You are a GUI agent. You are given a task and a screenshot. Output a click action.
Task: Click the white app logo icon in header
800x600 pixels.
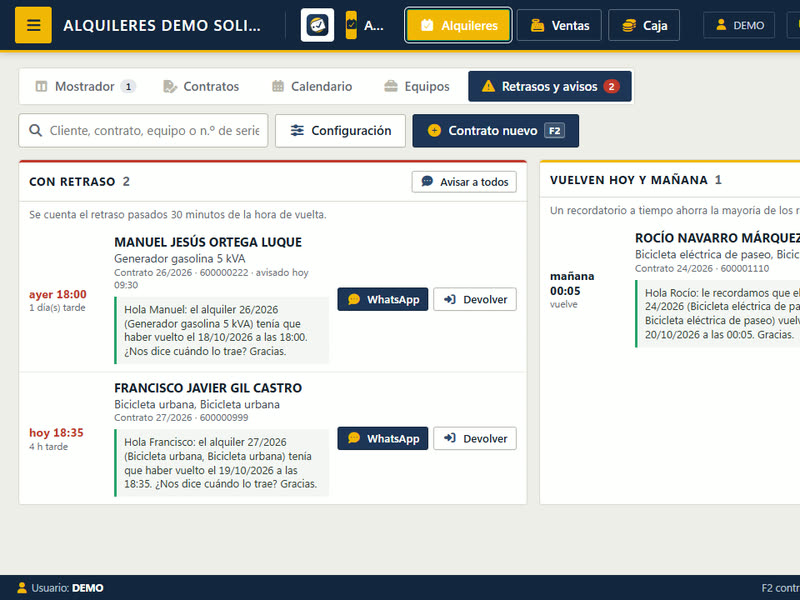[317, 25]
